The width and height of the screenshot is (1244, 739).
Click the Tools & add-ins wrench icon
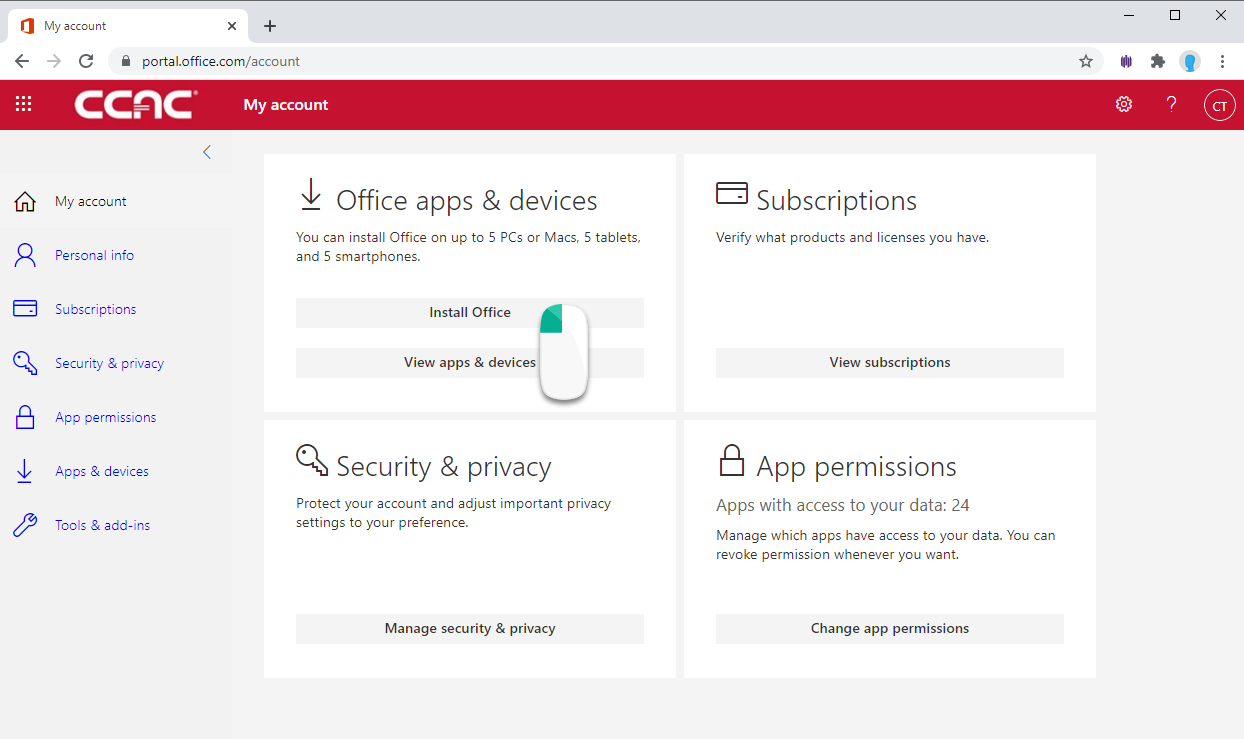(25, 524)
